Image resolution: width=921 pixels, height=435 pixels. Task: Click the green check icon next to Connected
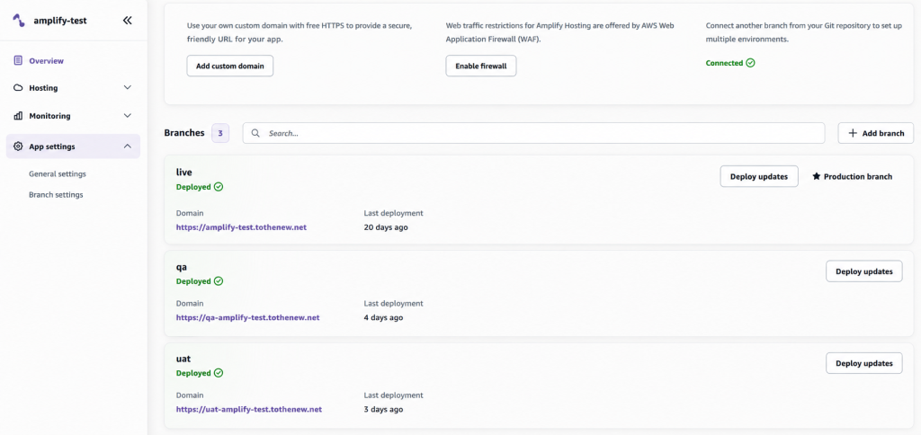point(750,63)
